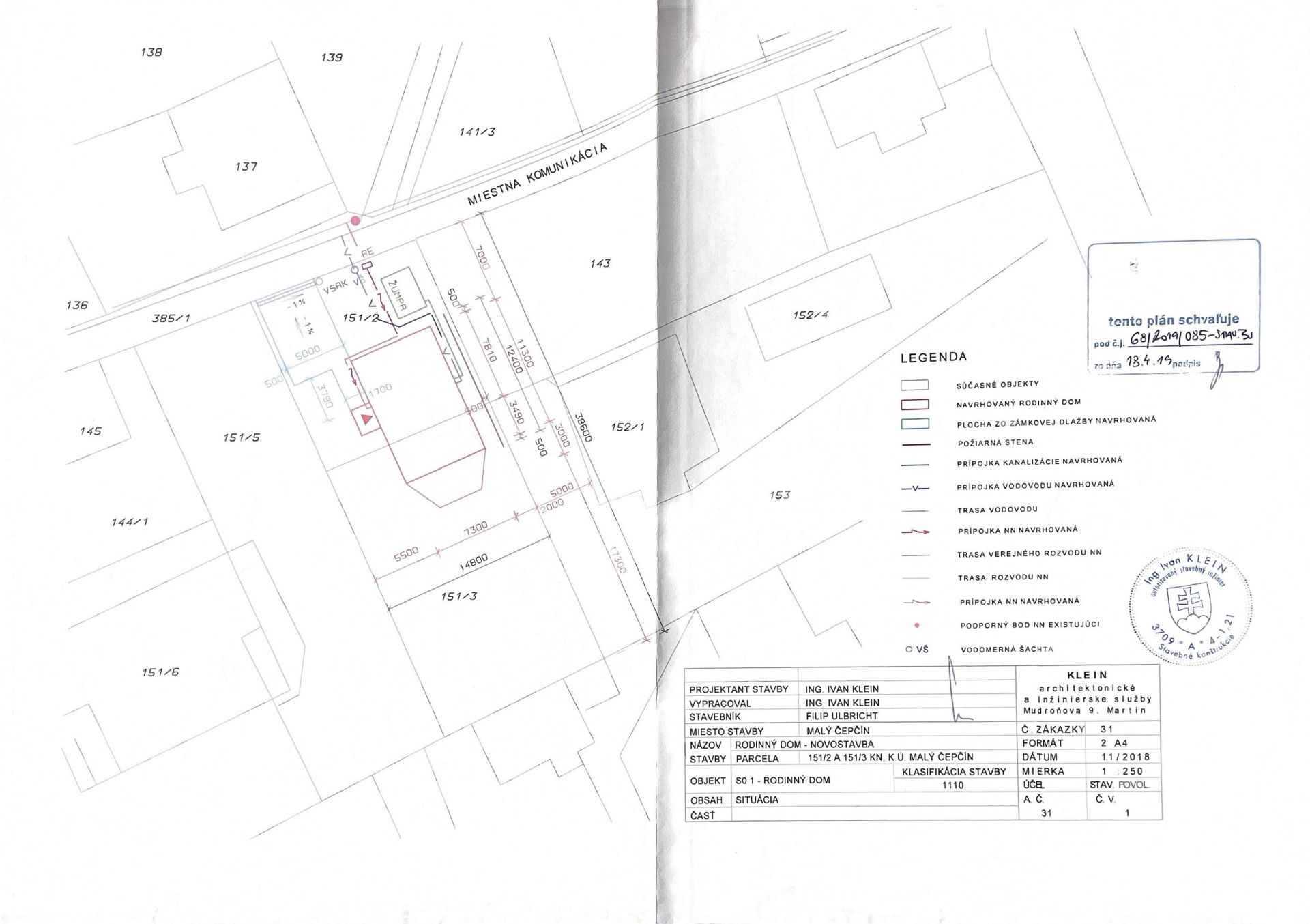Click the '14800' dimension label

point(474,562)
